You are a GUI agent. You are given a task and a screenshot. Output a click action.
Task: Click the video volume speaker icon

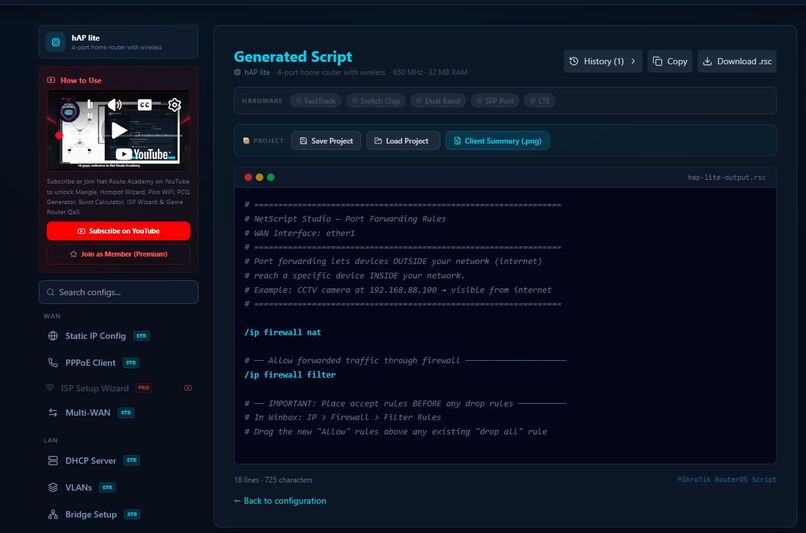115,105
